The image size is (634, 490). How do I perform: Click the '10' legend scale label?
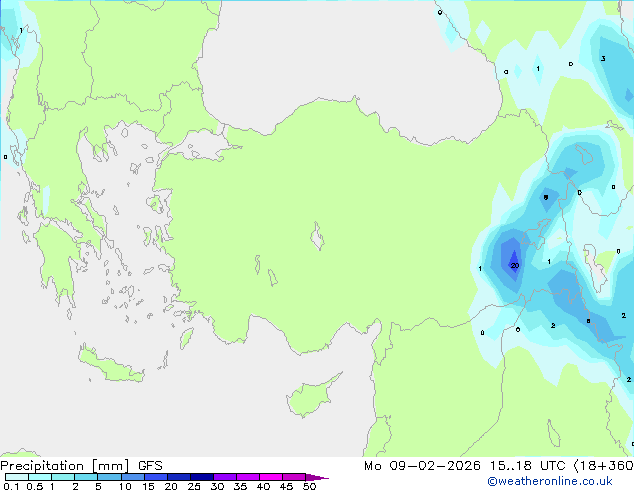(125, 486)
